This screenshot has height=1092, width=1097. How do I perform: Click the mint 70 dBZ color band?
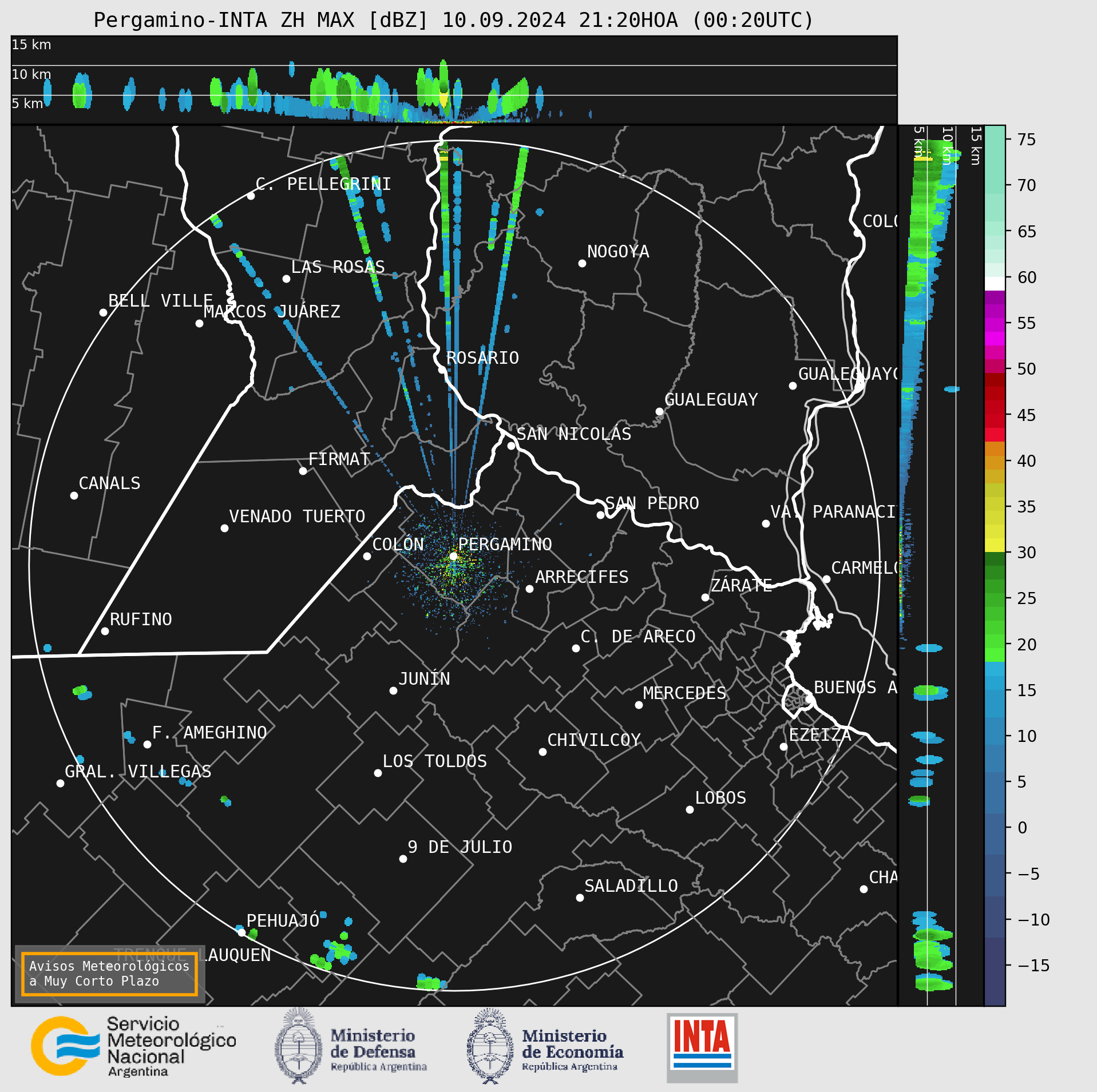995,187
